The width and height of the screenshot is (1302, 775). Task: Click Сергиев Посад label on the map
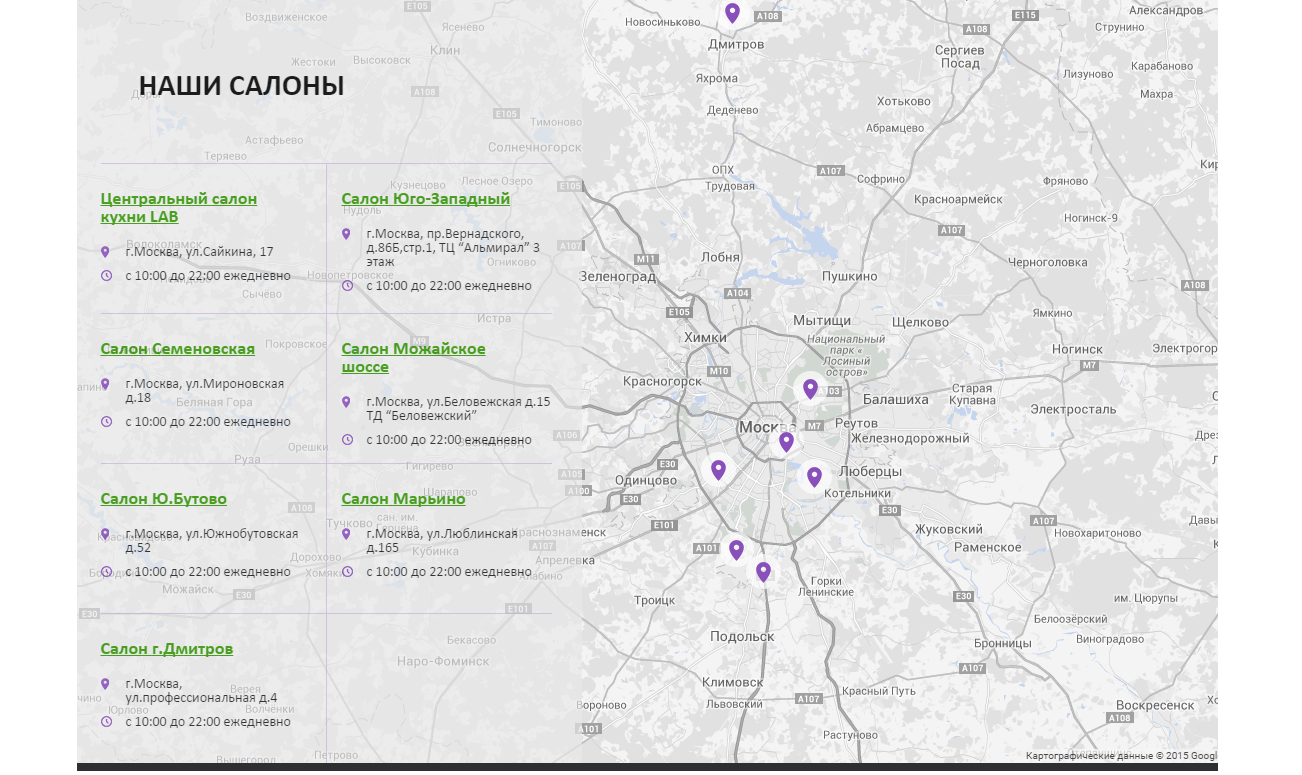tap(960, 56)
